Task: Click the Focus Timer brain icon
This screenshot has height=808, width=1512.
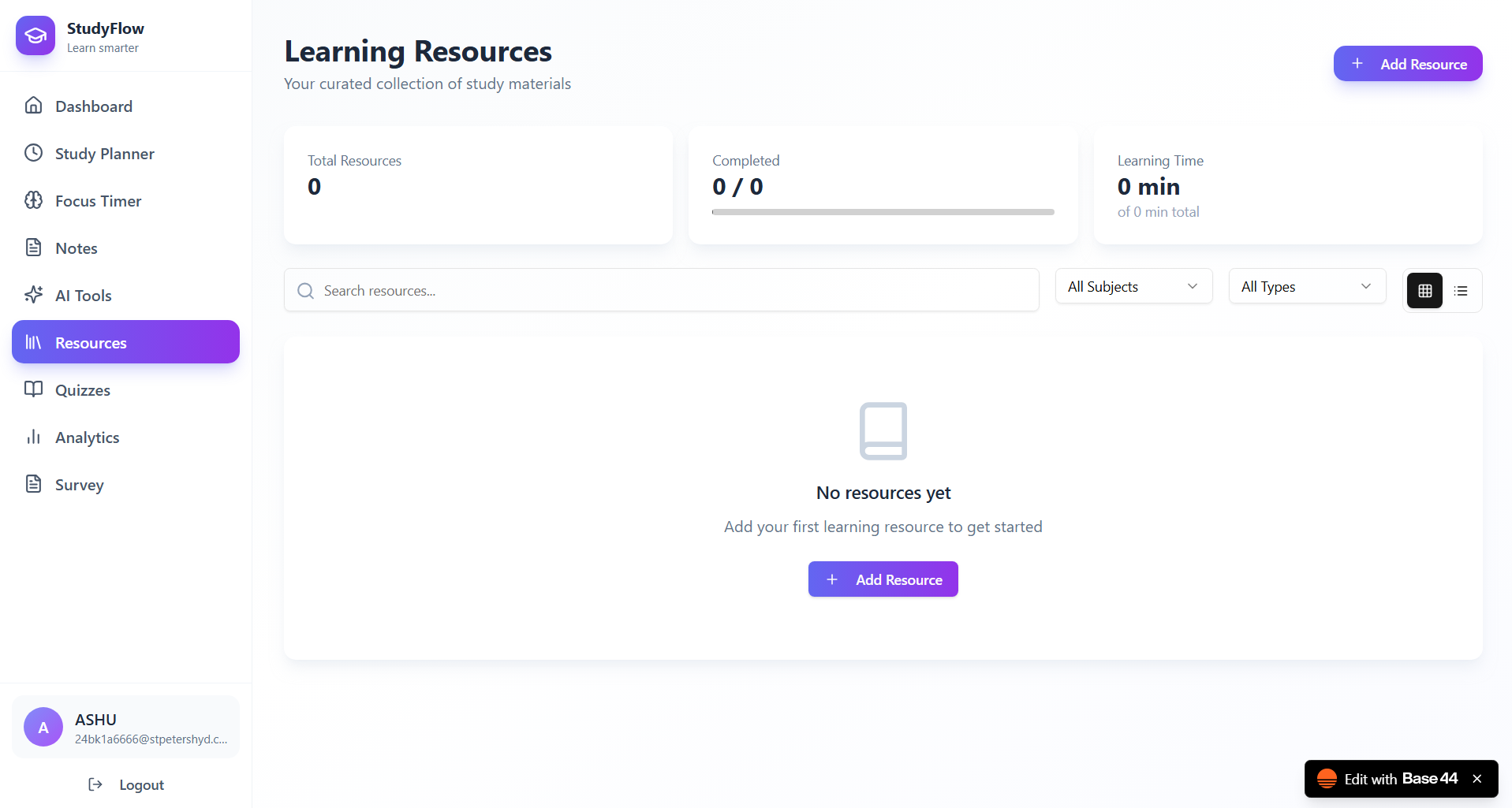Action: pyautogui.click(x=33, y=200)
